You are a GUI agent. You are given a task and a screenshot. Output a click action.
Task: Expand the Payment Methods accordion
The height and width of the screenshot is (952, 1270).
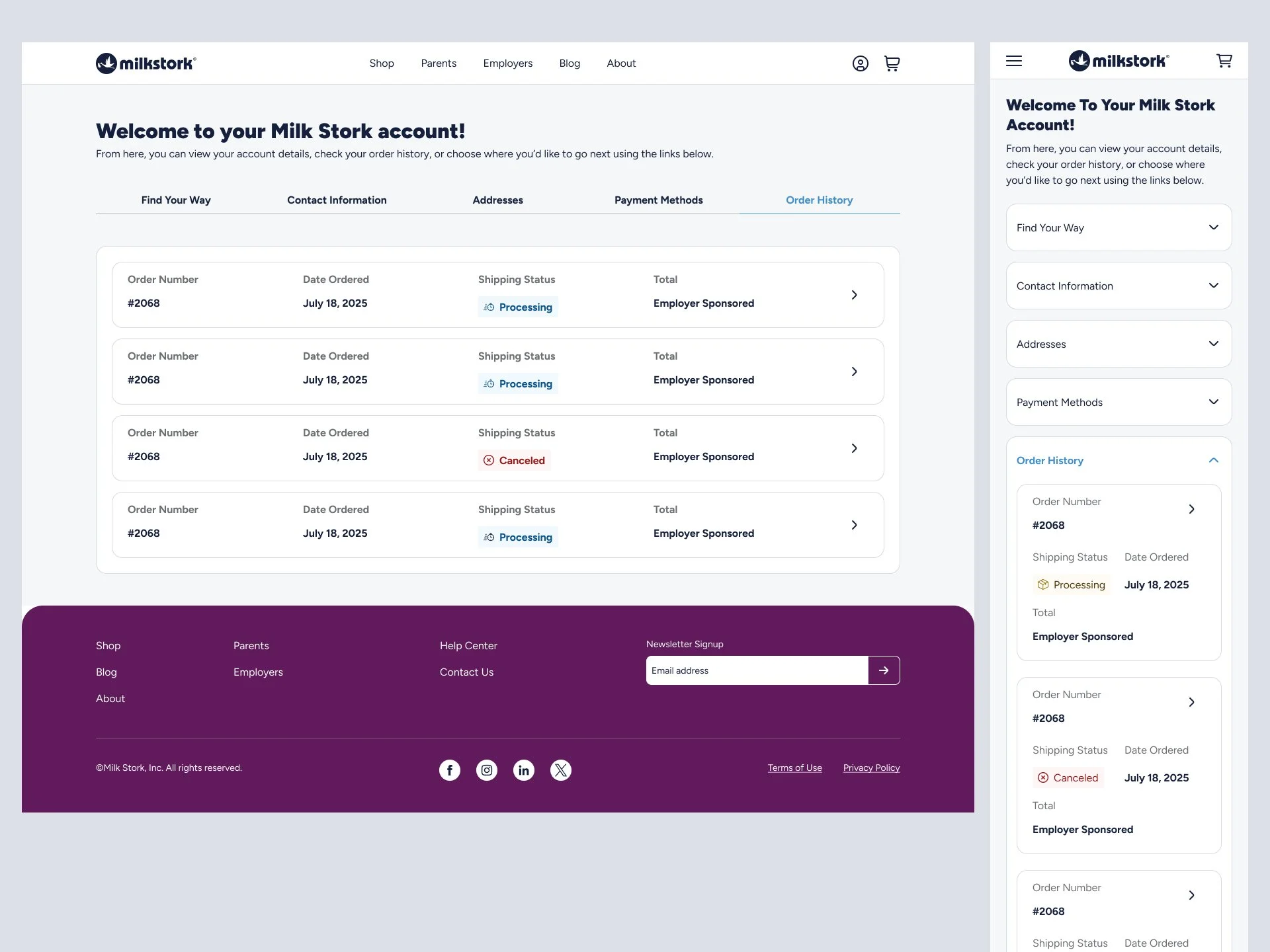coord(1118,402)
